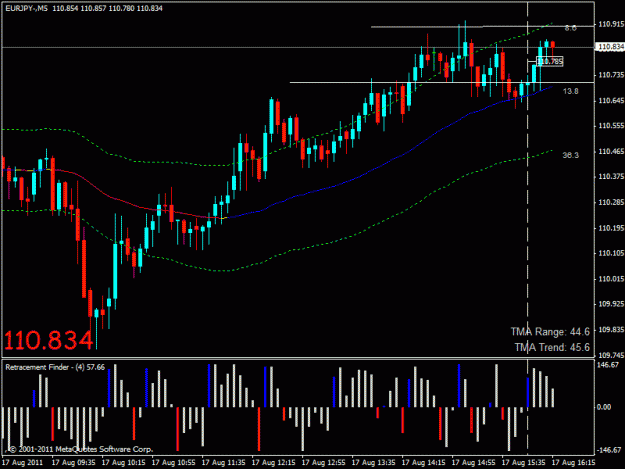
Task: Click the 110.375 price axis label
Action: point(611,177)
